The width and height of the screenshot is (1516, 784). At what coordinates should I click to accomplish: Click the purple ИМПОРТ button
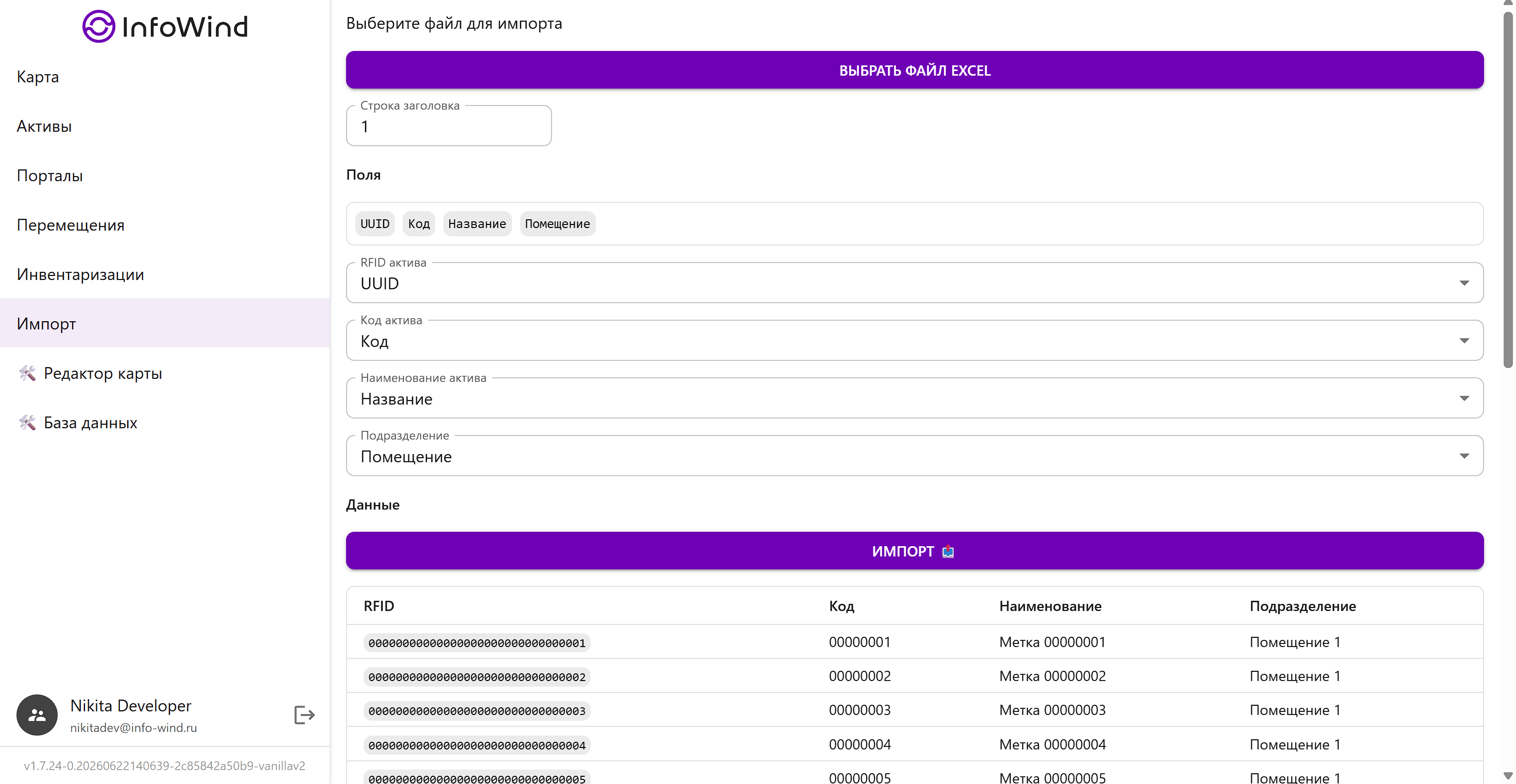(915, 551)
